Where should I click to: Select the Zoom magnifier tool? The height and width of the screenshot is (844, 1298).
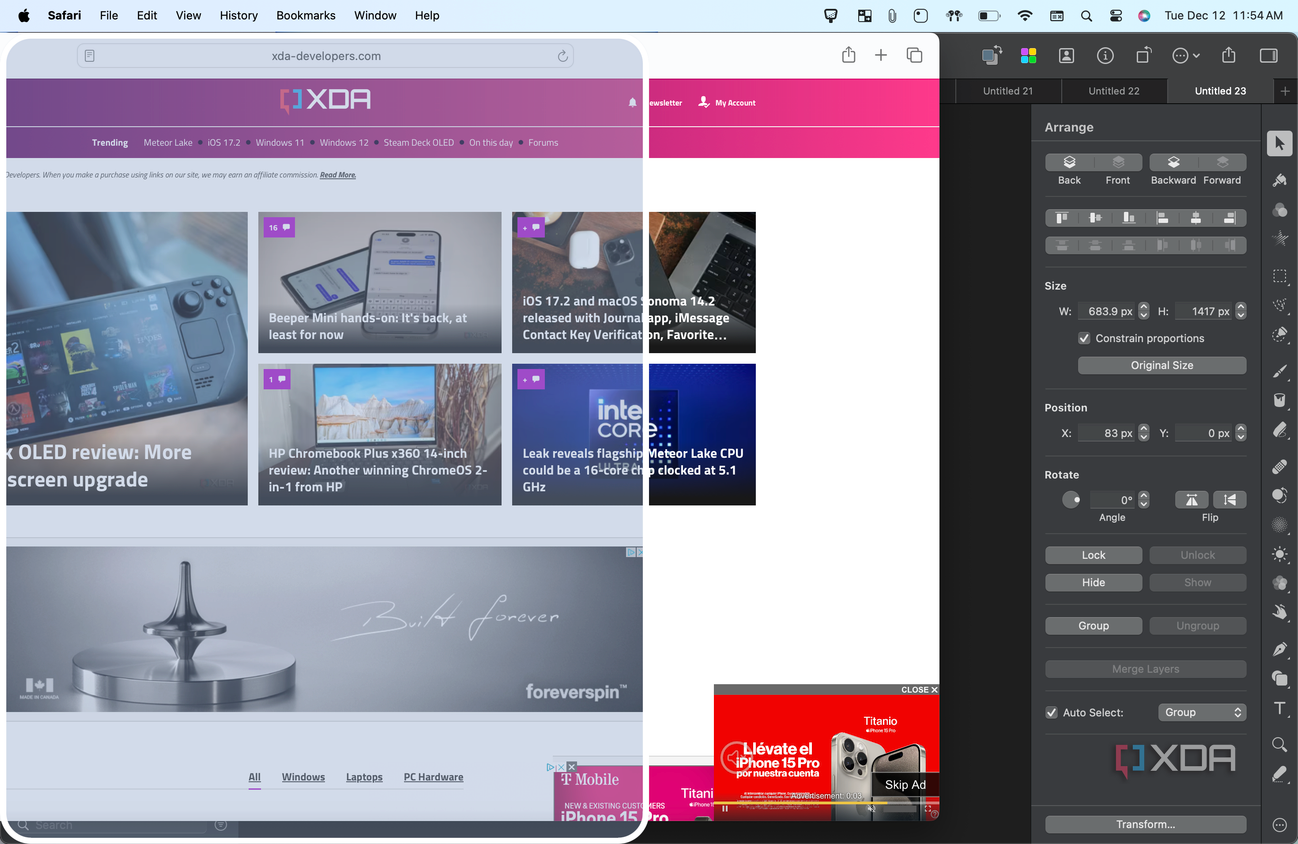[x=1279, y=744]
